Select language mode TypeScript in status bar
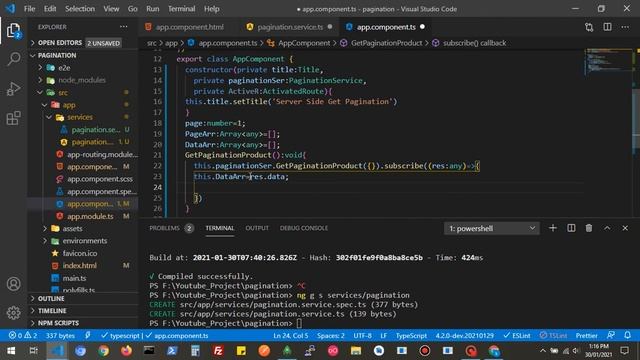 point(411,336)
